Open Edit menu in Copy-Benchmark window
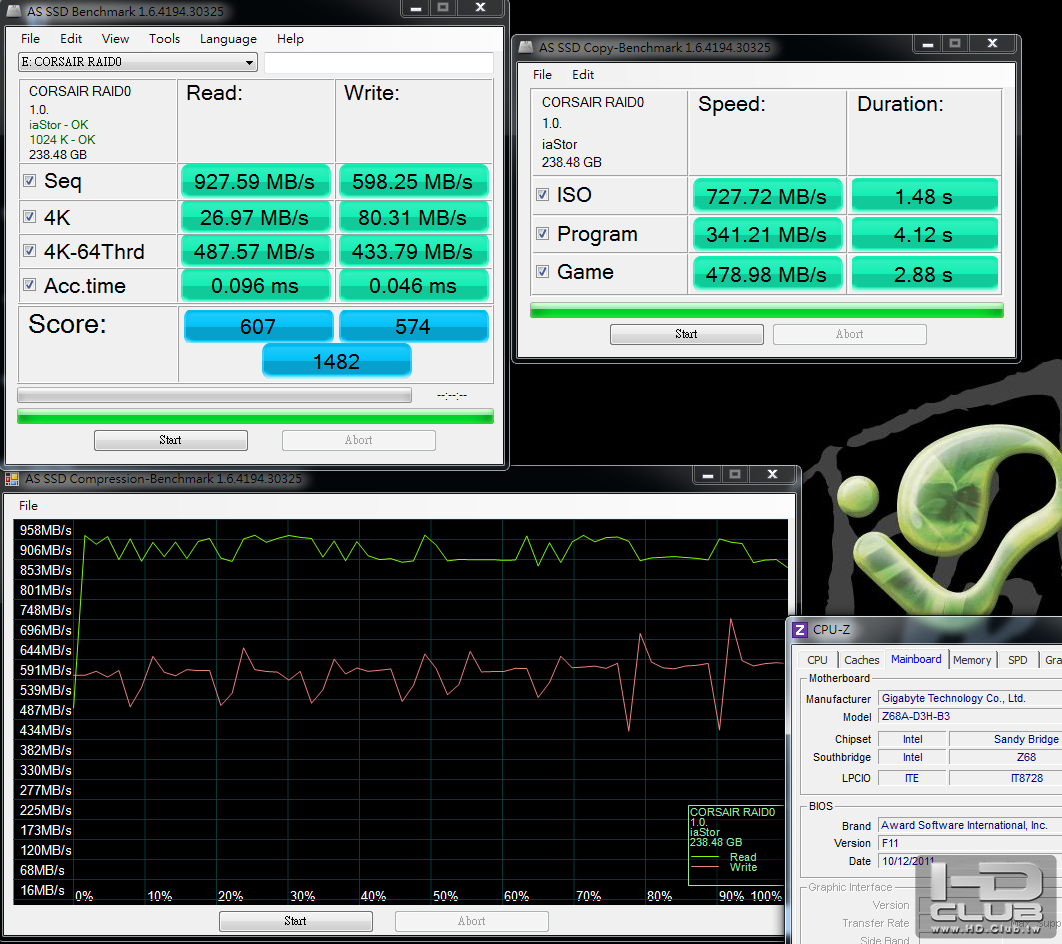 [x=582, y=74]
